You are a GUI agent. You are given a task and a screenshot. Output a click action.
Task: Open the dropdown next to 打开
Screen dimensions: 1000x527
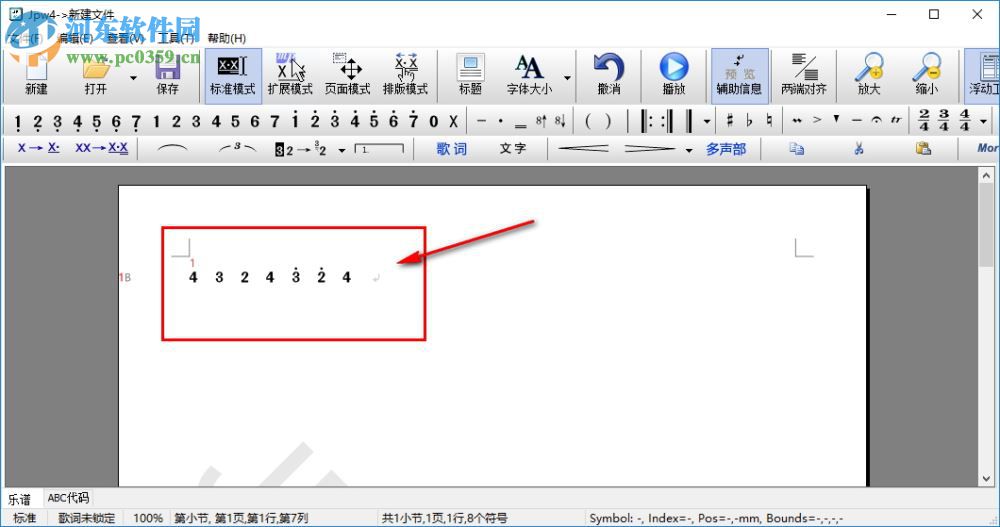click(133, 78)
